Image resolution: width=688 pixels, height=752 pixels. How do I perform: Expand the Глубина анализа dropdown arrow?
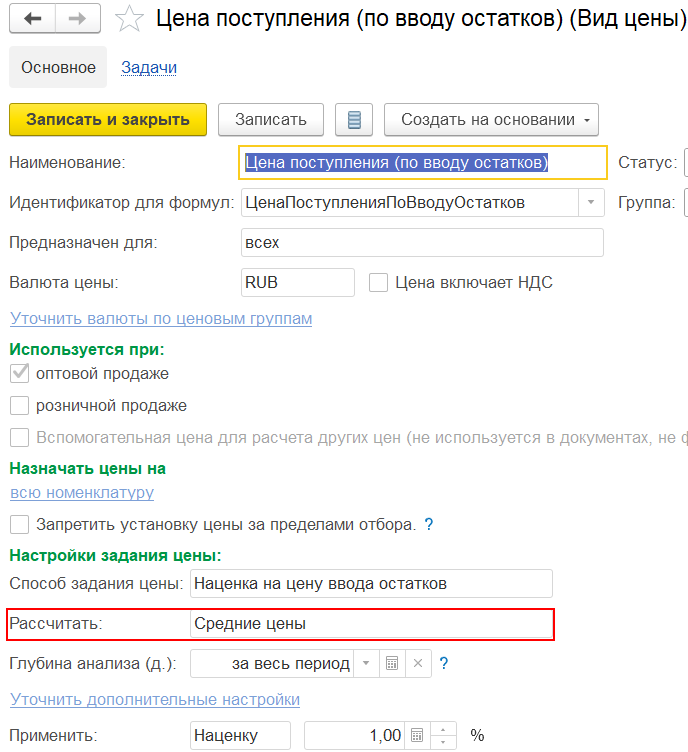[366, 663]
